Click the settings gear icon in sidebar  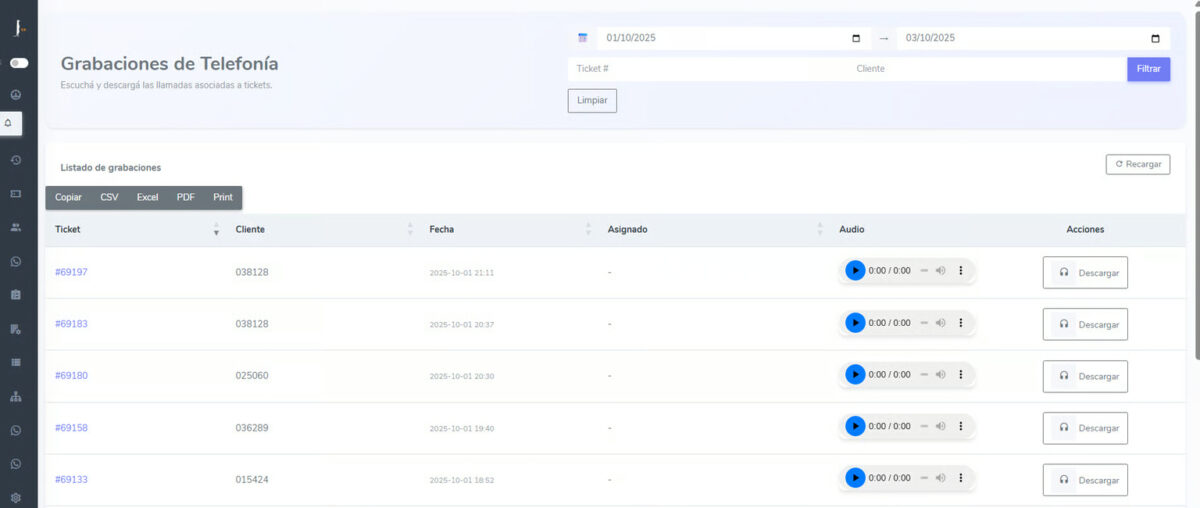click(x=16, y=497)
